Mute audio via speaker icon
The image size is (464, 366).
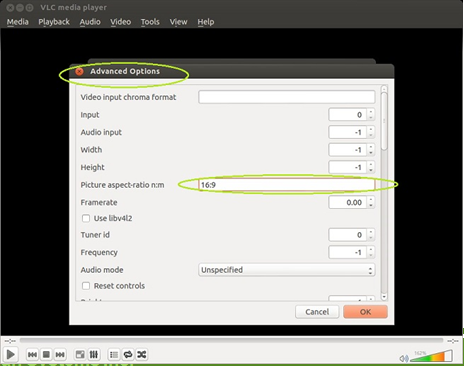404,358
